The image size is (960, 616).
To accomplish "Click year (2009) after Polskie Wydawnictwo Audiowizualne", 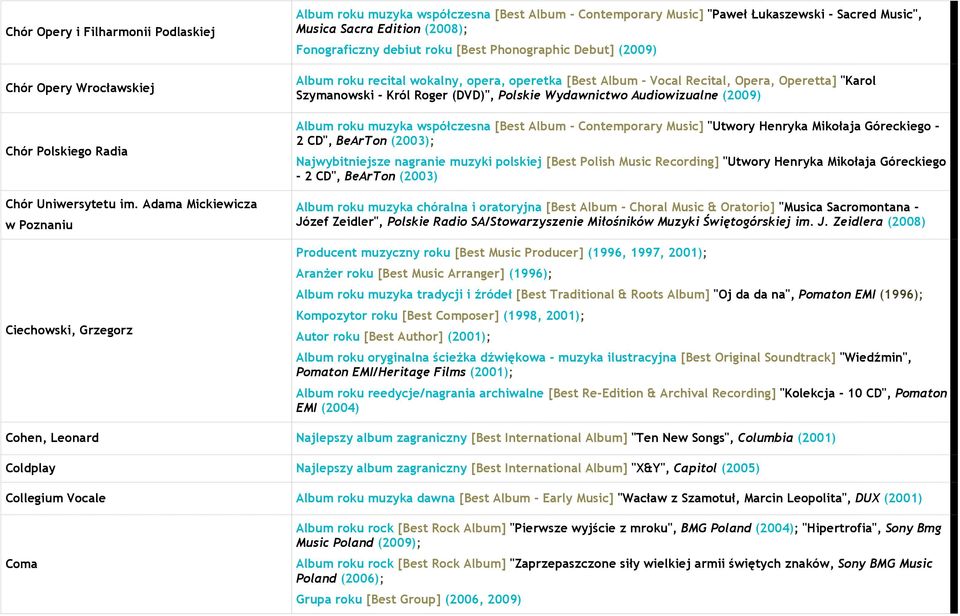I will [x=741, y=95].
